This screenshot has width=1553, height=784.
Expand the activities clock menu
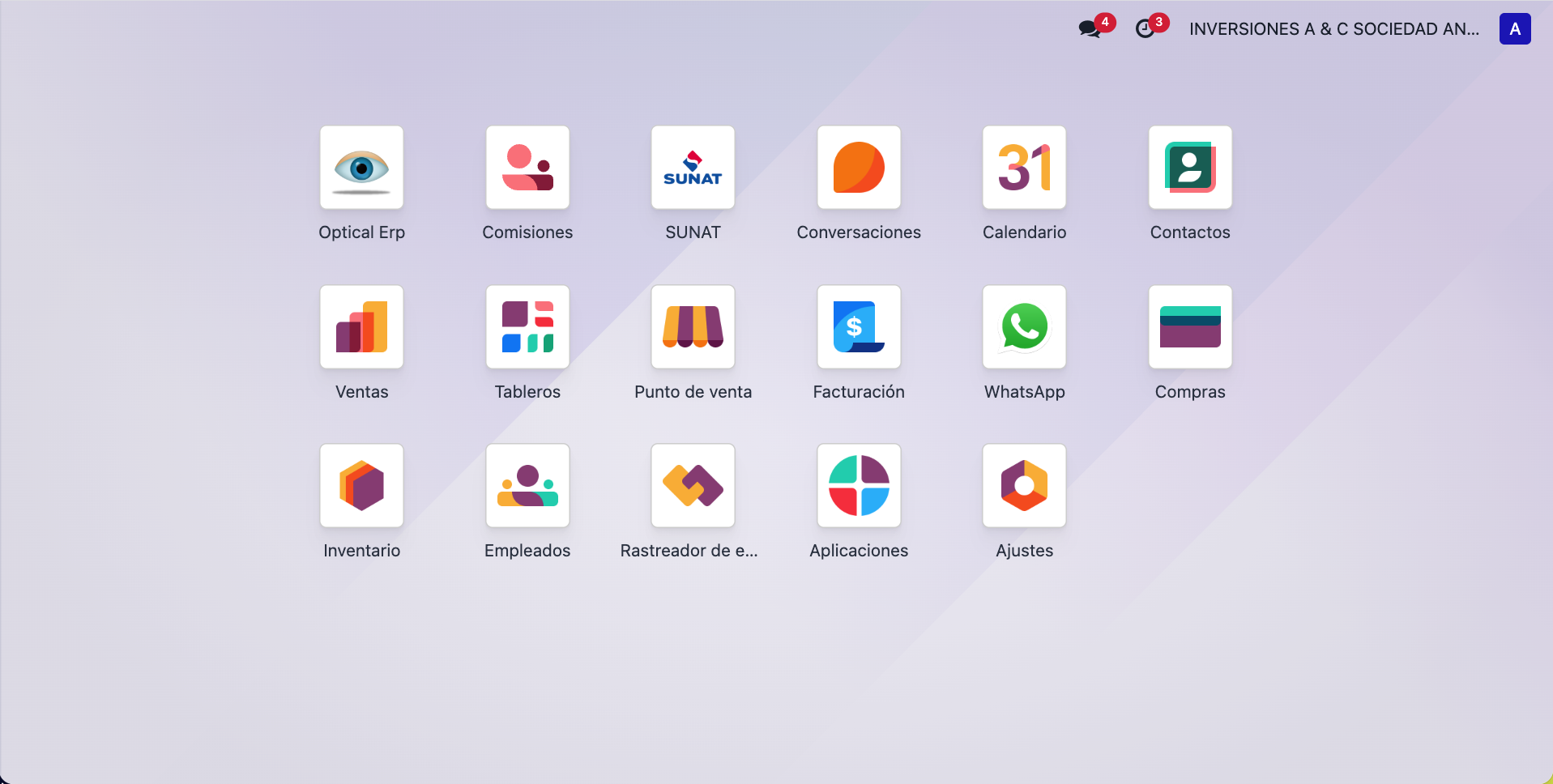click(x=1145, y=29)
